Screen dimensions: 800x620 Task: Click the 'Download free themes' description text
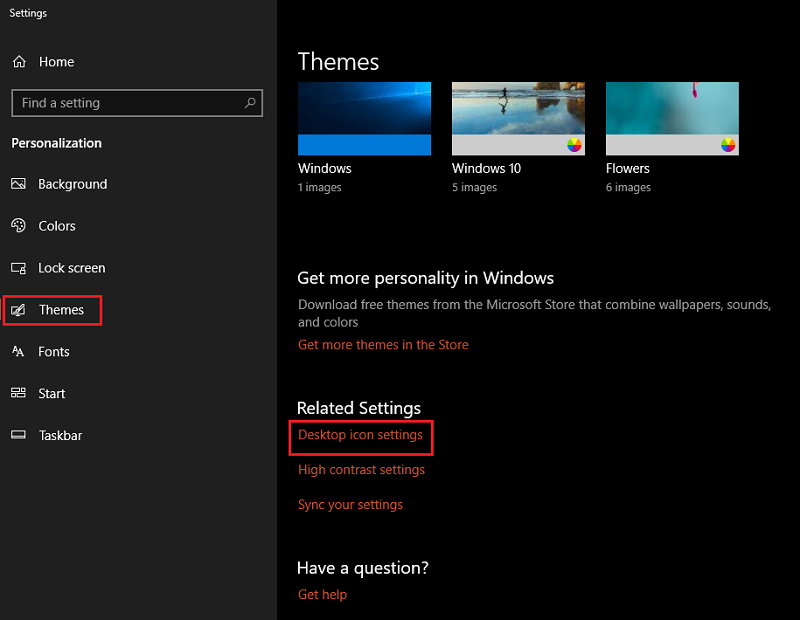click(534, 313)
